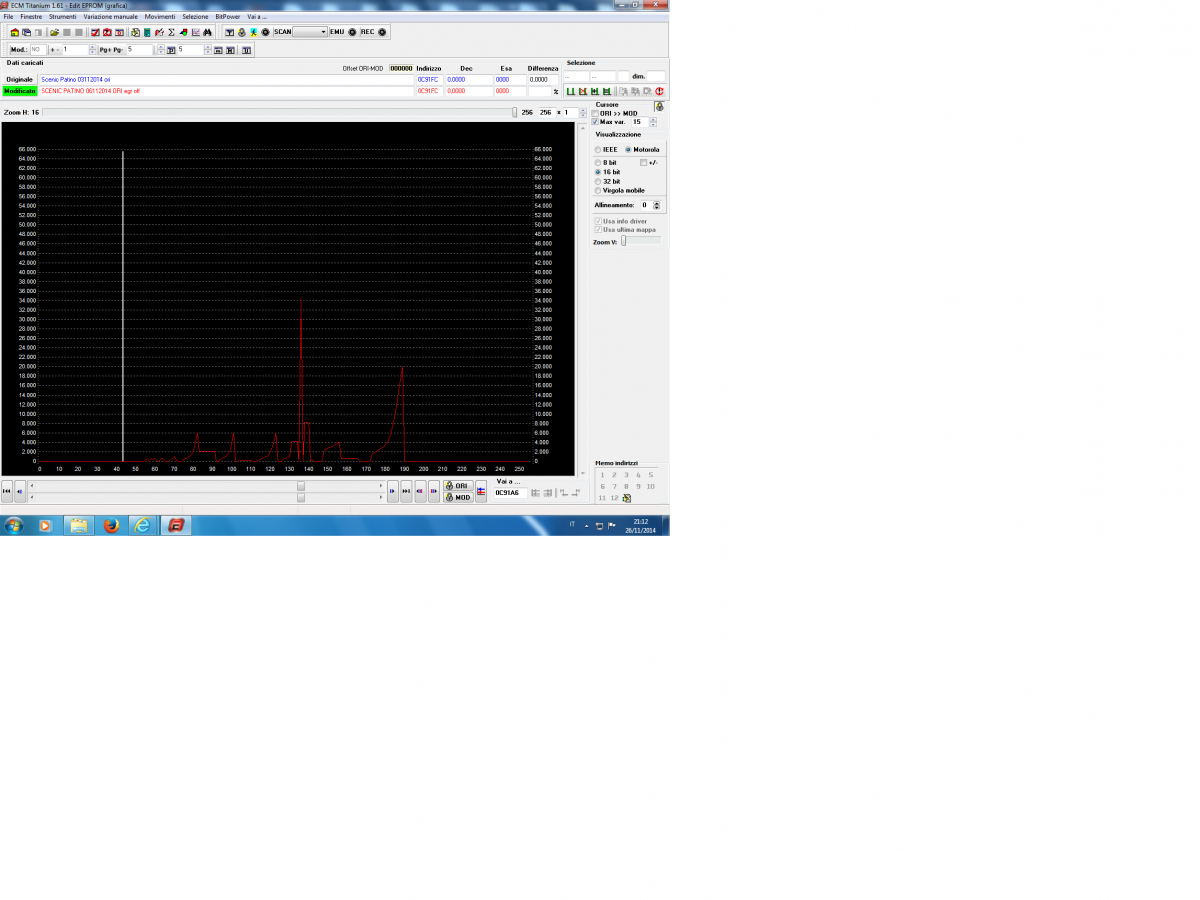Open the File menu
The image size is (1200, 900).
tap(8, 17)
